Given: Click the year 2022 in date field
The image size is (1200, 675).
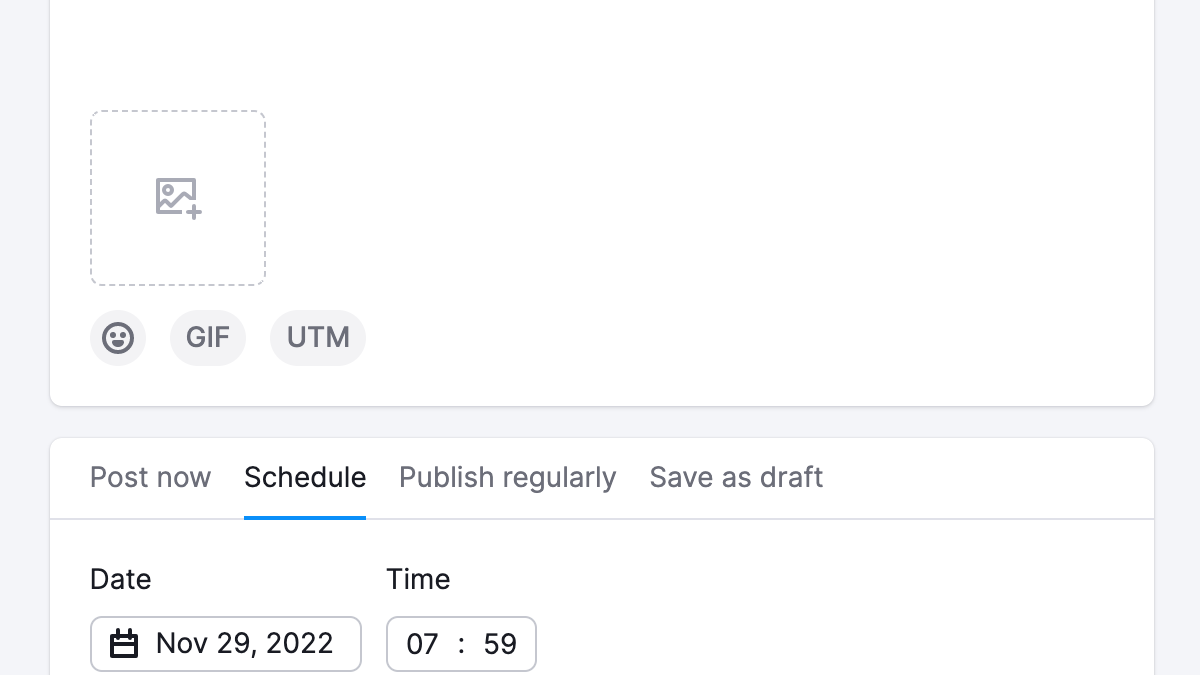Looking at the screenshot, I should [299, 643].
